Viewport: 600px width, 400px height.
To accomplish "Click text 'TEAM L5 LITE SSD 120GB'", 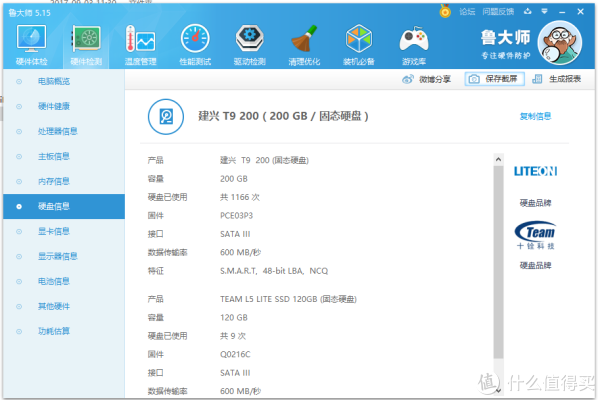I will pos(269,299).
